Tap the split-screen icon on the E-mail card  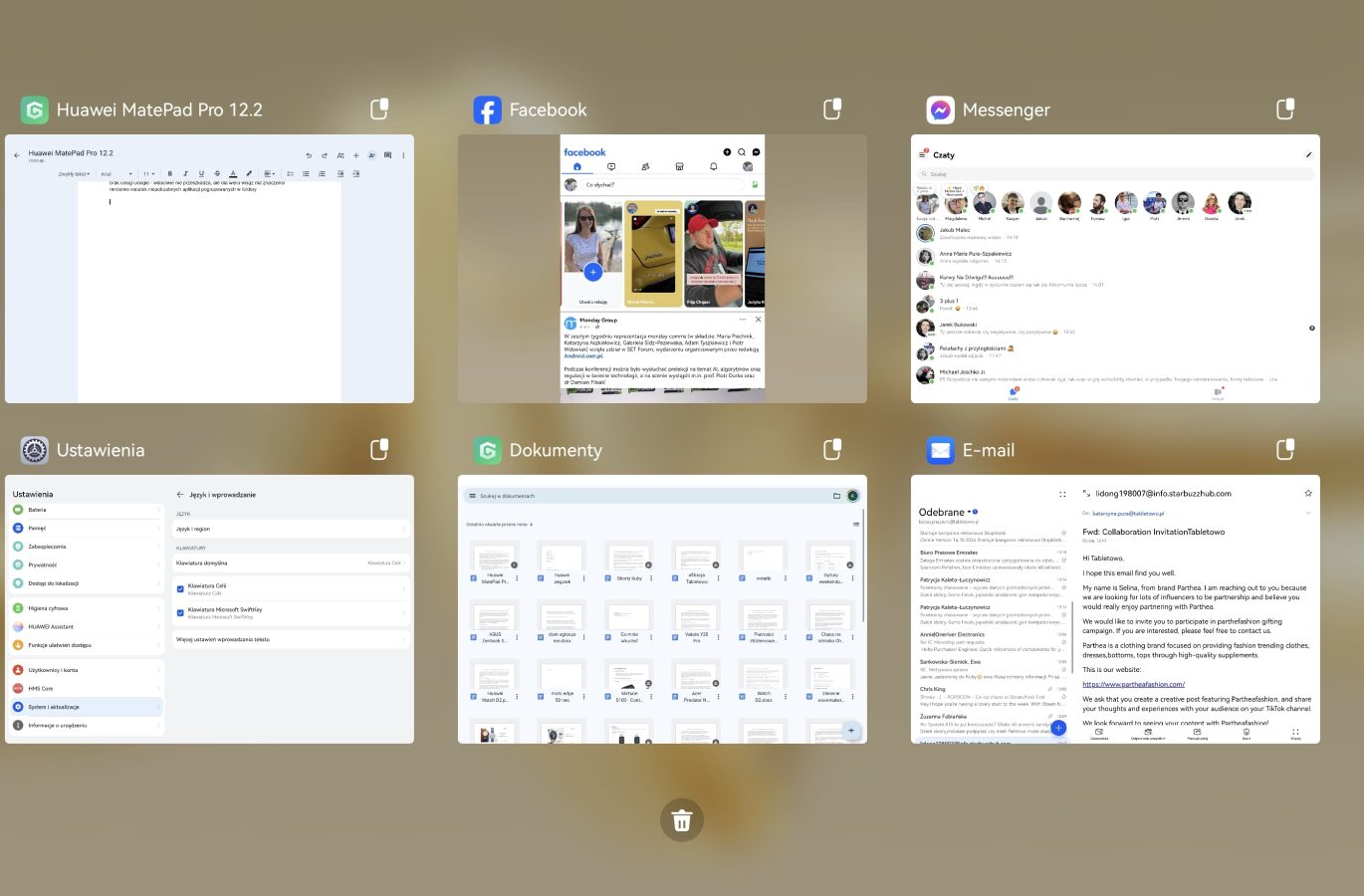(1285, 450)
